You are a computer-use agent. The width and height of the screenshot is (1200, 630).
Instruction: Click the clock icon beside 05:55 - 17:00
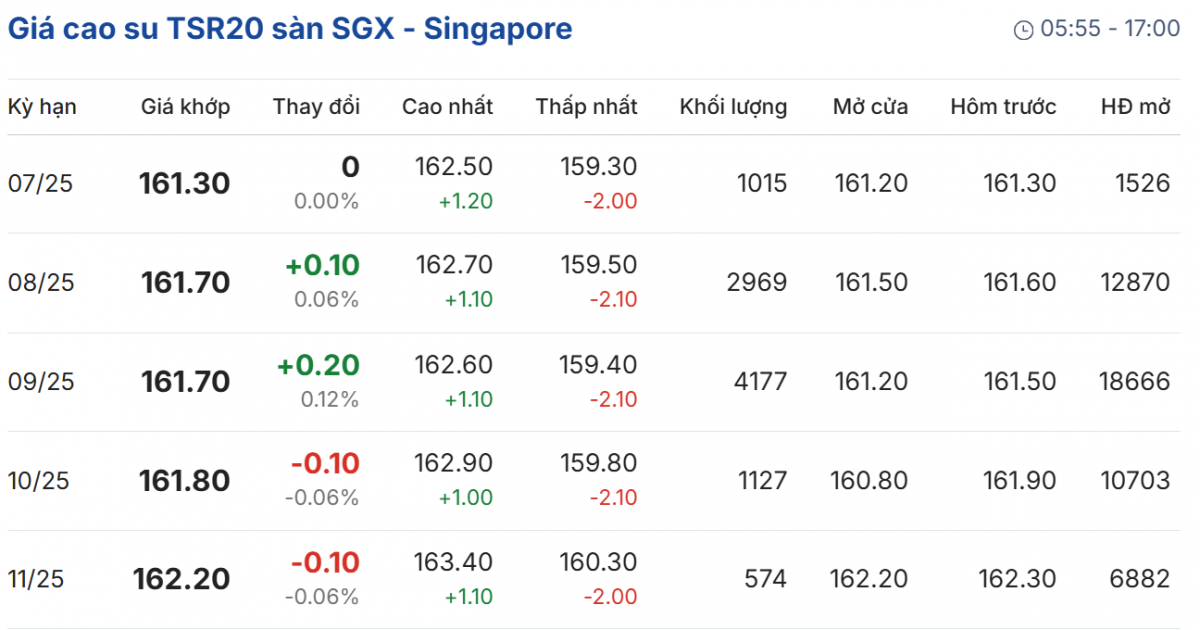tap(1023, 30)
